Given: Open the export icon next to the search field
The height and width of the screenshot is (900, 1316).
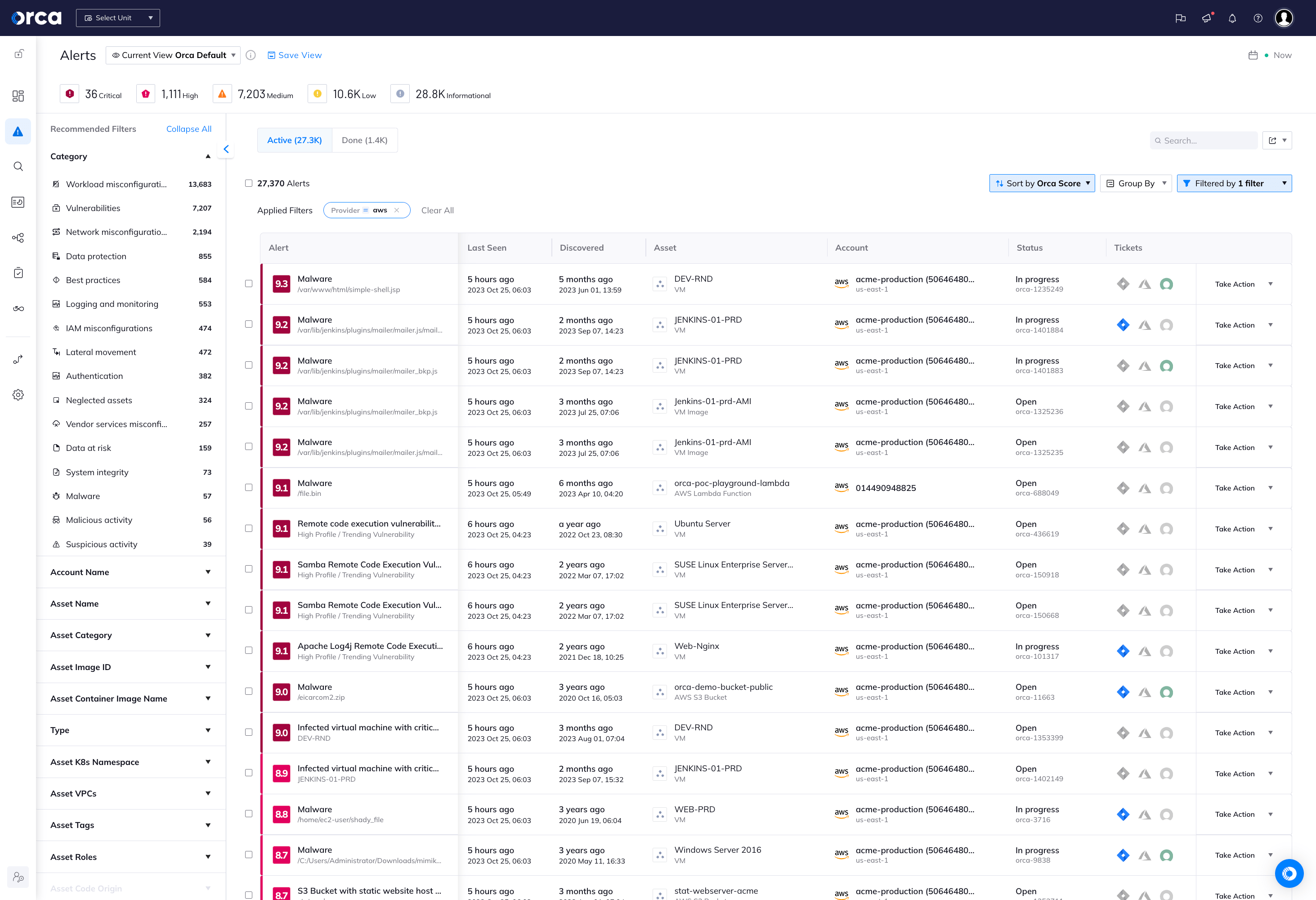Looking at the screenshot, I should (1274, 140).
